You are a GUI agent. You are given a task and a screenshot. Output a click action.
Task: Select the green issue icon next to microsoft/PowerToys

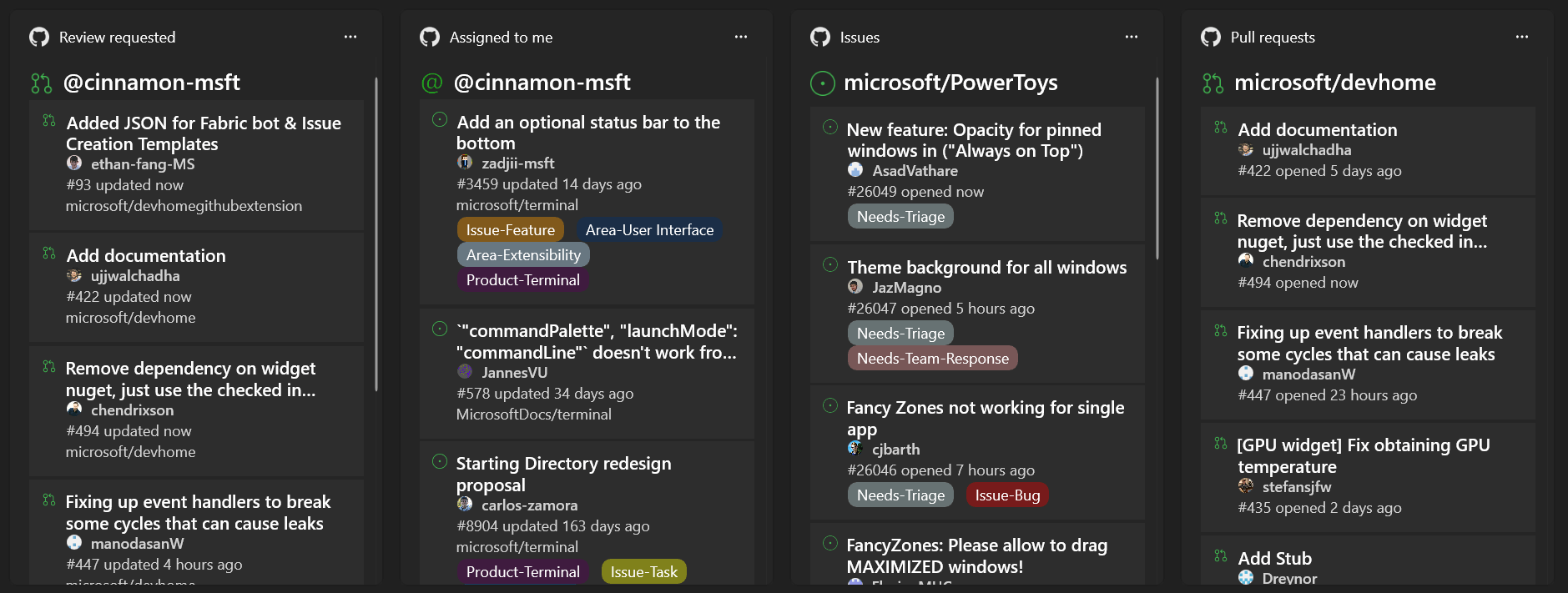pyautogui.click(x=821, y=82)
